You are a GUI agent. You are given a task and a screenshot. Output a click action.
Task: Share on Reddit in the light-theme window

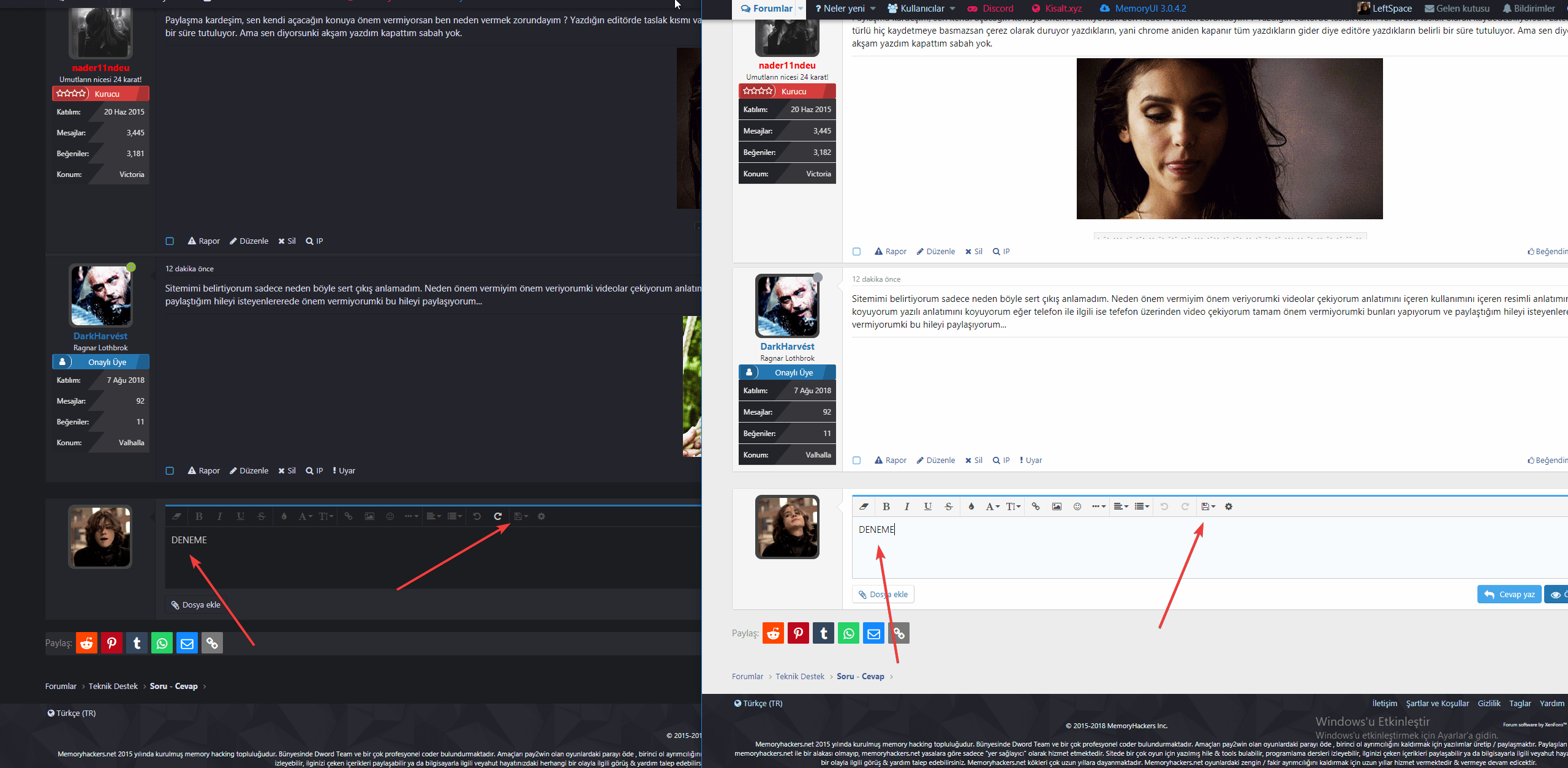[x=774, y=633]
